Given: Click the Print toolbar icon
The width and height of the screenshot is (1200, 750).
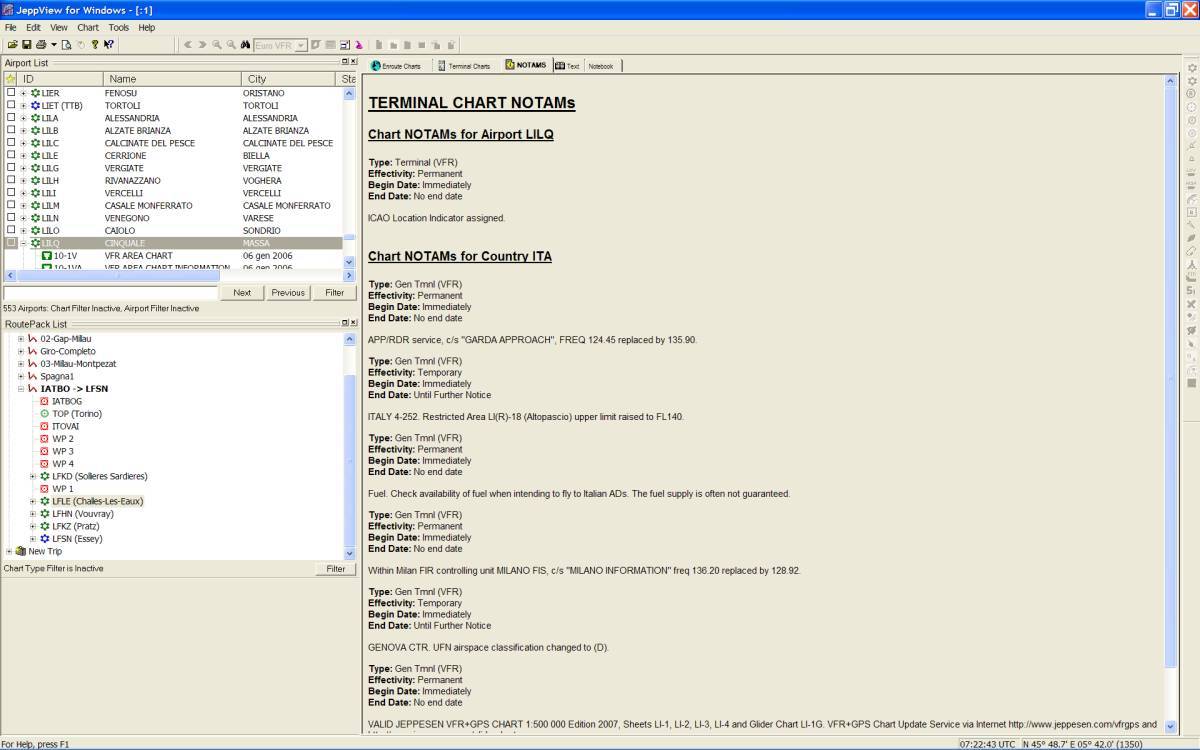Looking at the screenshot, I should coord(40,45).
